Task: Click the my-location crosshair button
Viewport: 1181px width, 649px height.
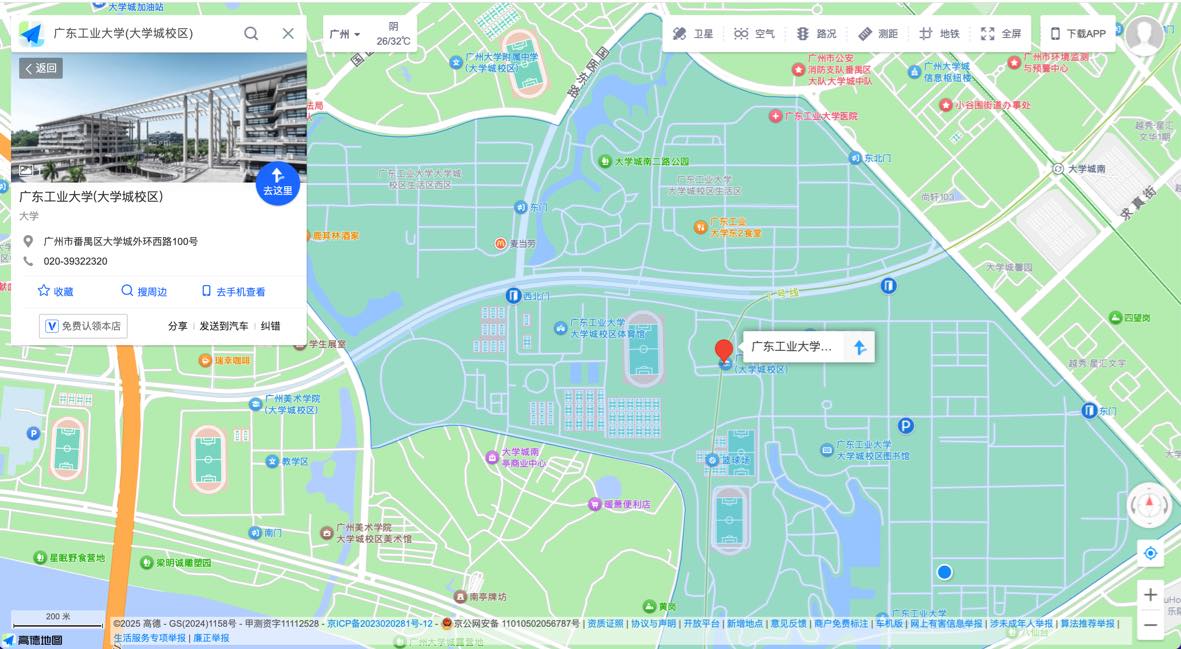Action: tap(1150, 553)
